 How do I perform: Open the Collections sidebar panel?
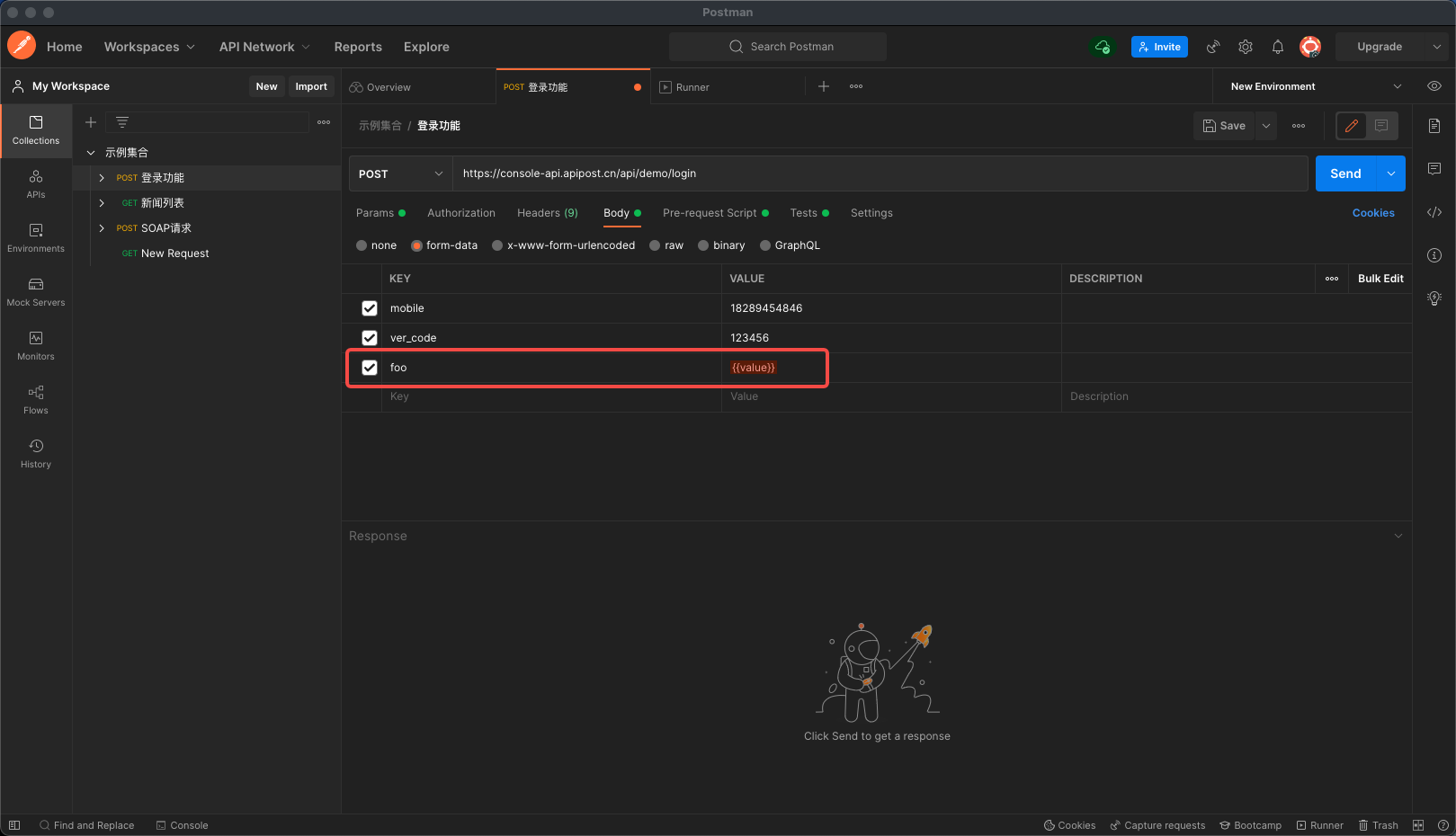pos(36,130)
